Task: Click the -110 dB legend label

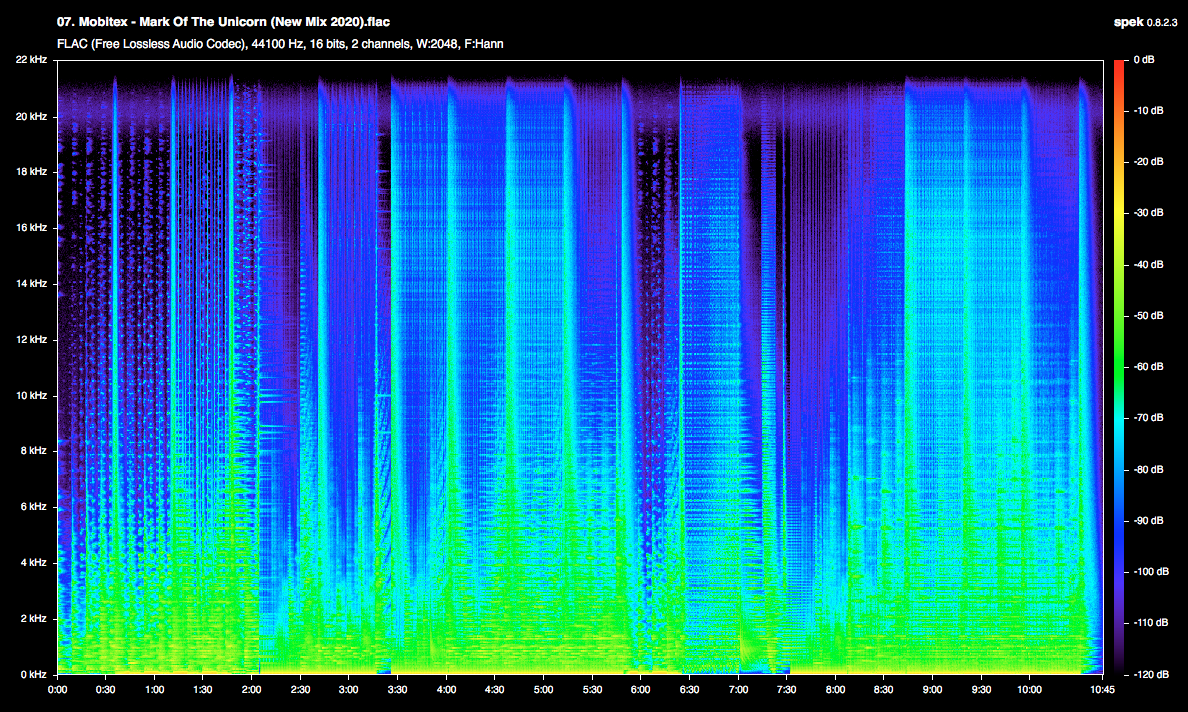Action: 1150,623
